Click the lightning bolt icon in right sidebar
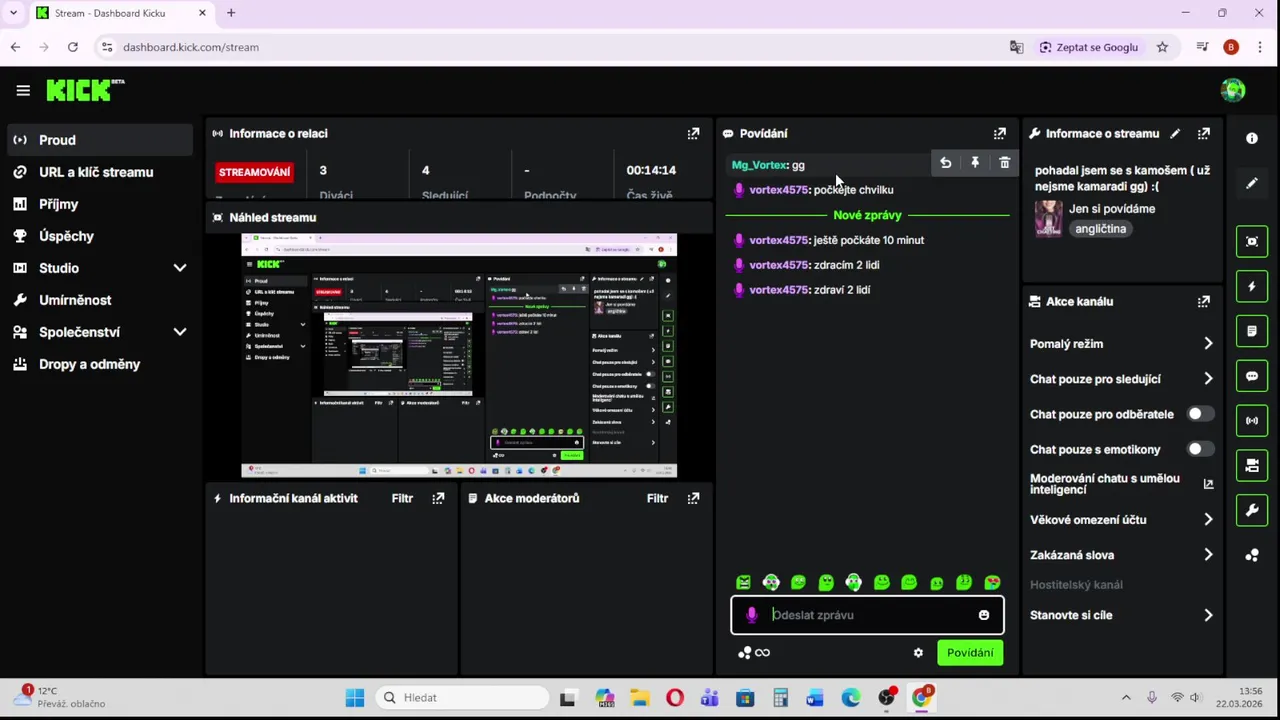Image resolution: width=1280 pixels, height=720 pixels. tap(1252, 286)
